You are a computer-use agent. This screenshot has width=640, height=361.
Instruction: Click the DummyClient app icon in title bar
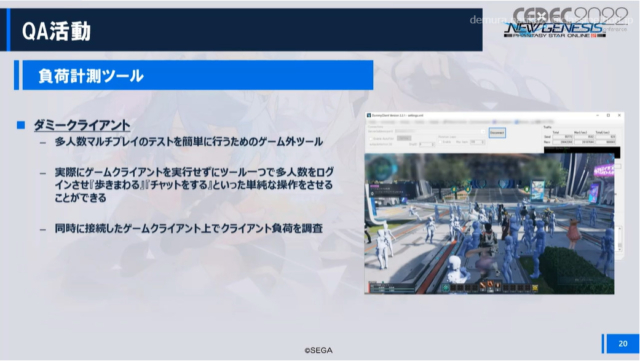369,115
